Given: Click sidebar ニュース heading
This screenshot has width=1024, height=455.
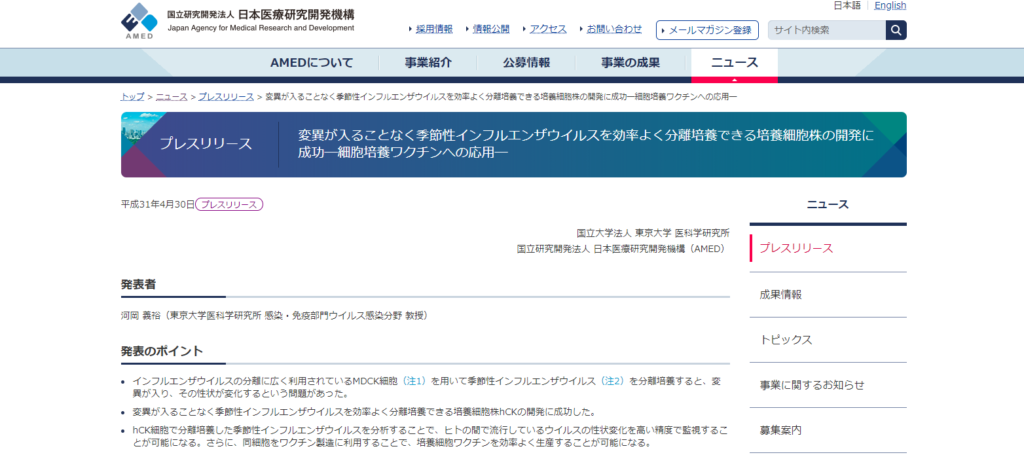Looking at the screenshot, I should click(827, 205).
